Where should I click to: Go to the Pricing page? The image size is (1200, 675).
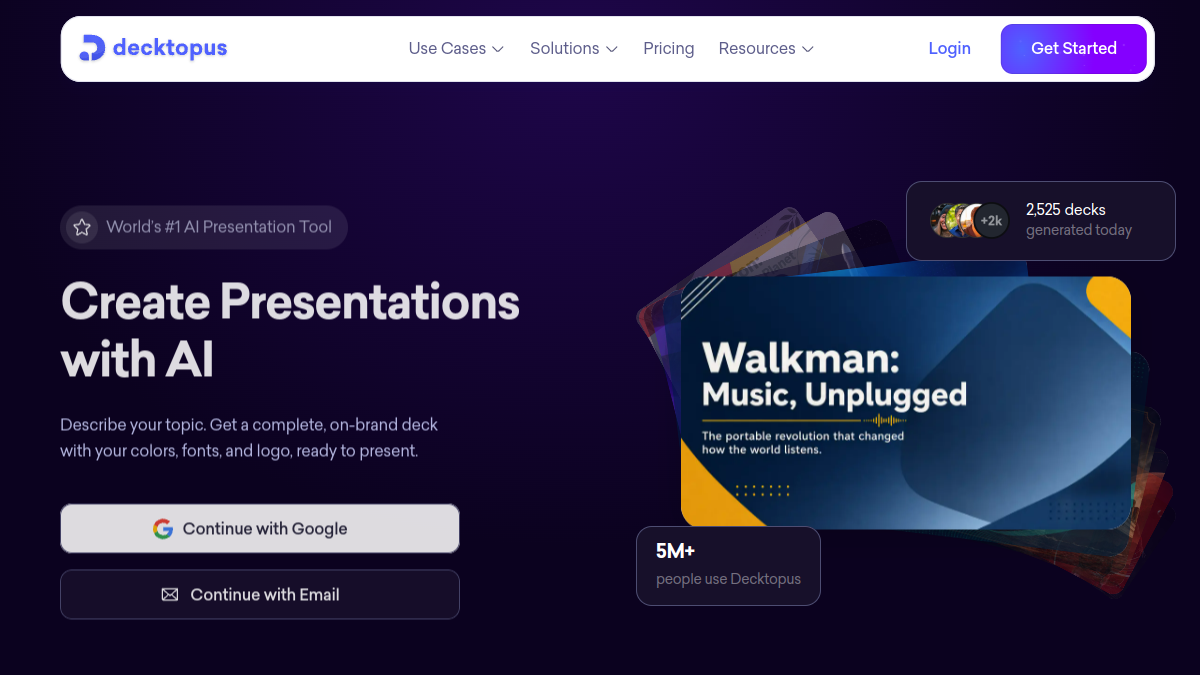tap(669, 48)
